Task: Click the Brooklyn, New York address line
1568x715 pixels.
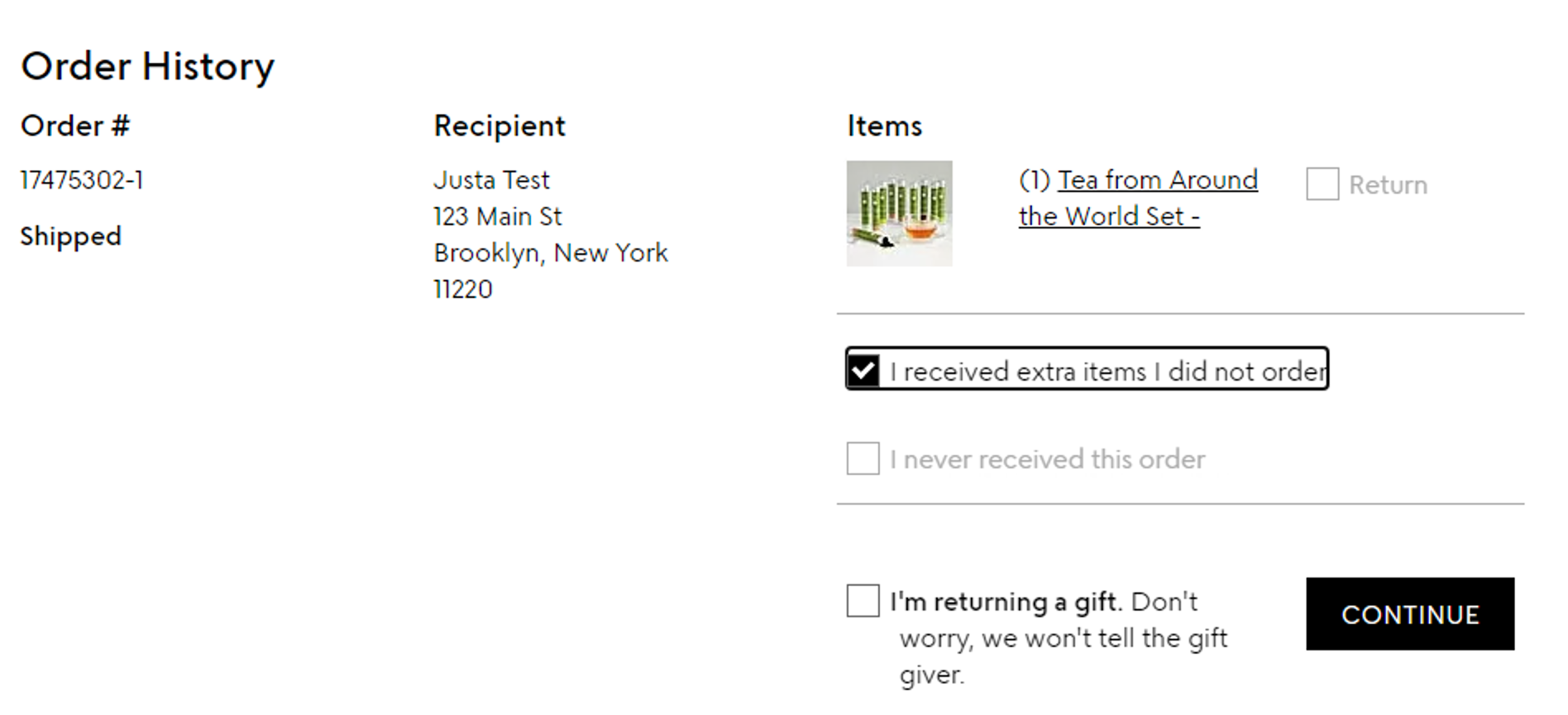Action: coord(551,253)
